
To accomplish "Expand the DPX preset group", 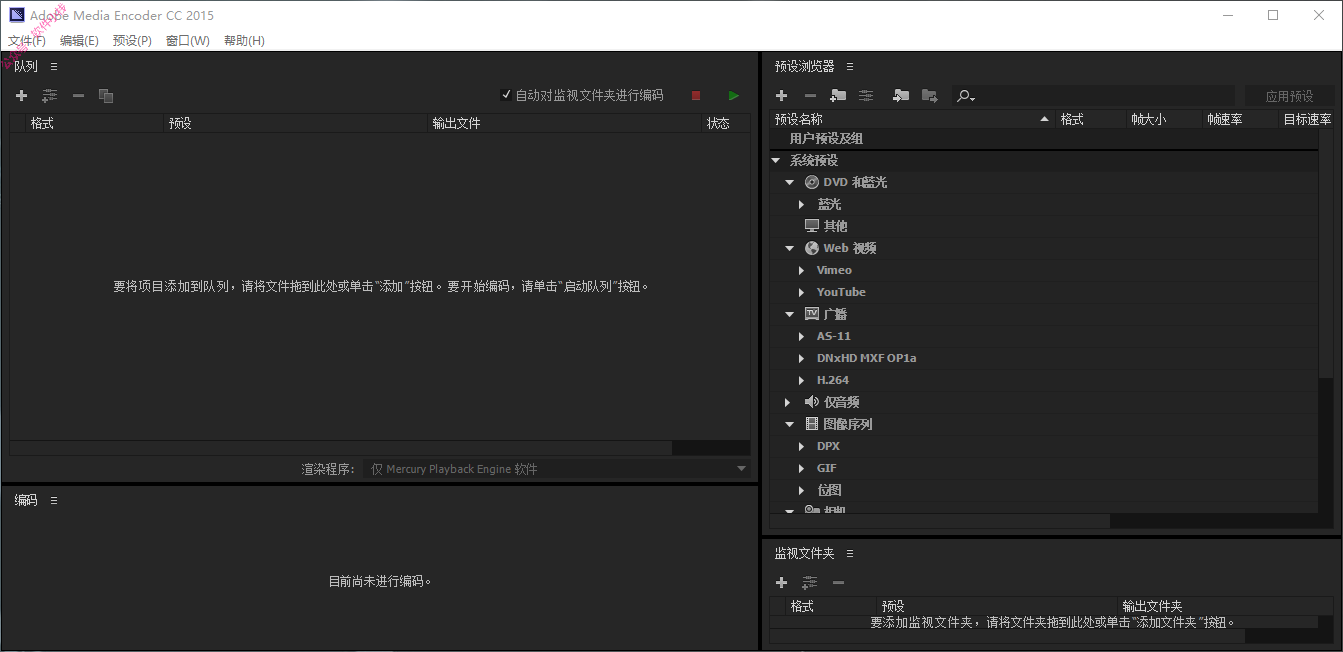I will 802,447.
